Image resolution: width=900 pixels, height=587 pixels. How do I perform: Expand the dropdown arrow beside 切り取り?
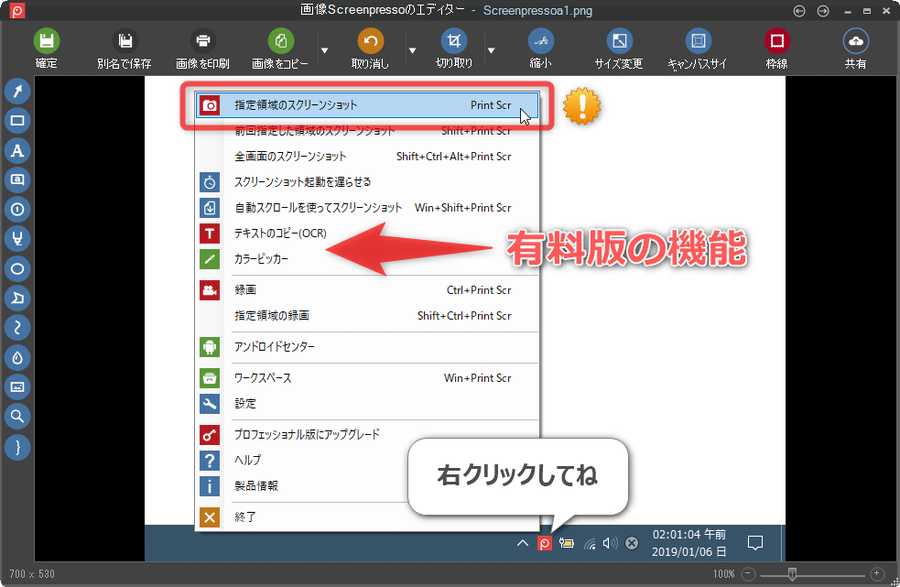[x=491, y=50]
